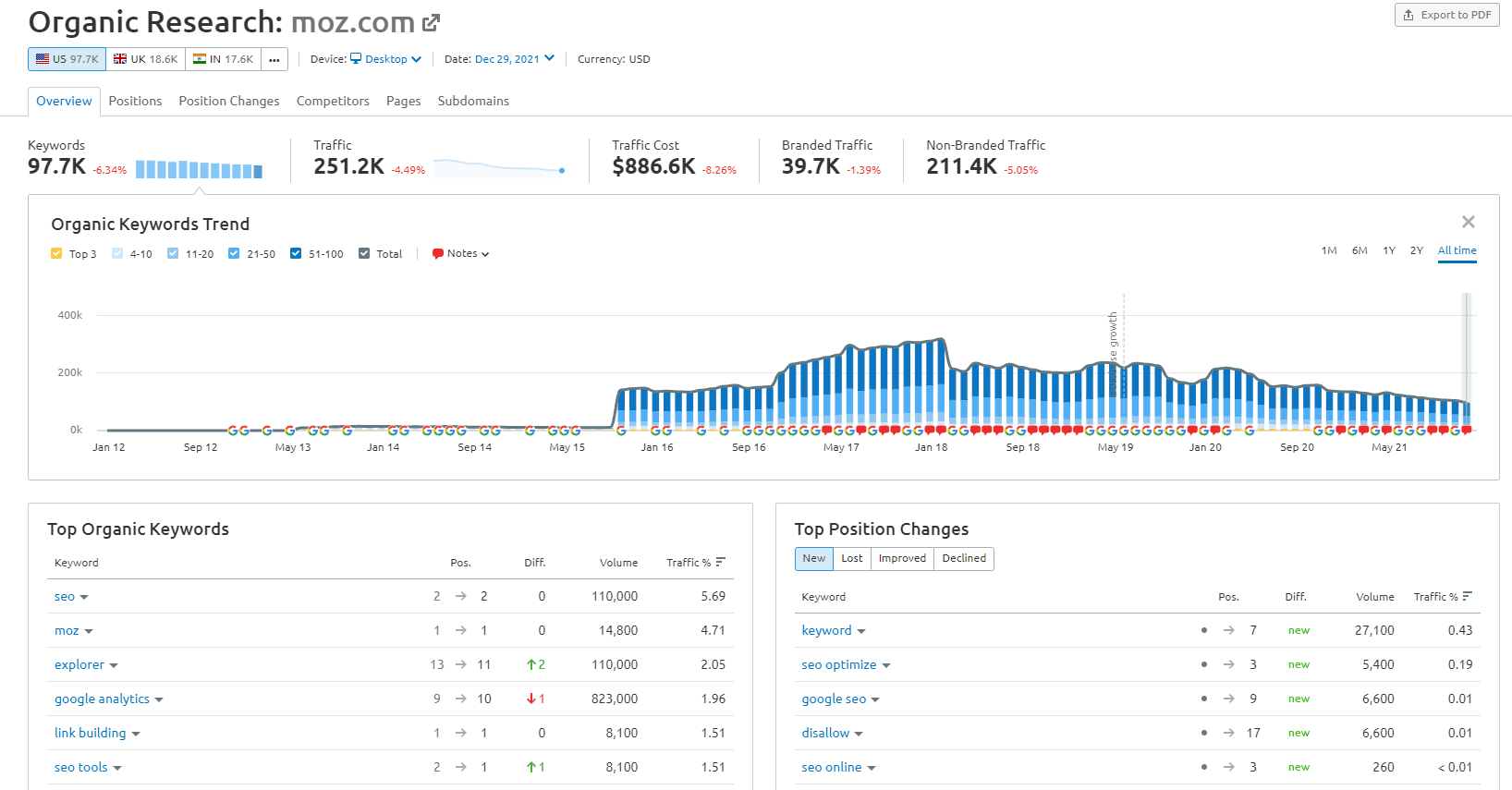Open the Desktop device dropdown
This screenshot has width=1512, height=790.
click(x=385, y=59)
